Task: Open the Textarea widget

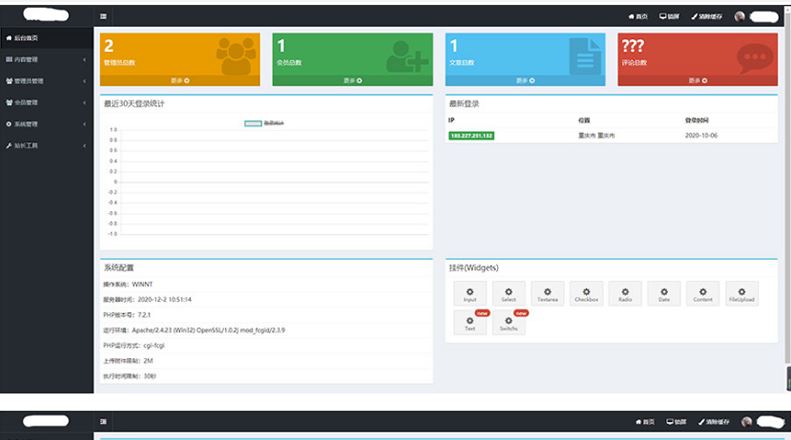Action: (x=547, y=294)
